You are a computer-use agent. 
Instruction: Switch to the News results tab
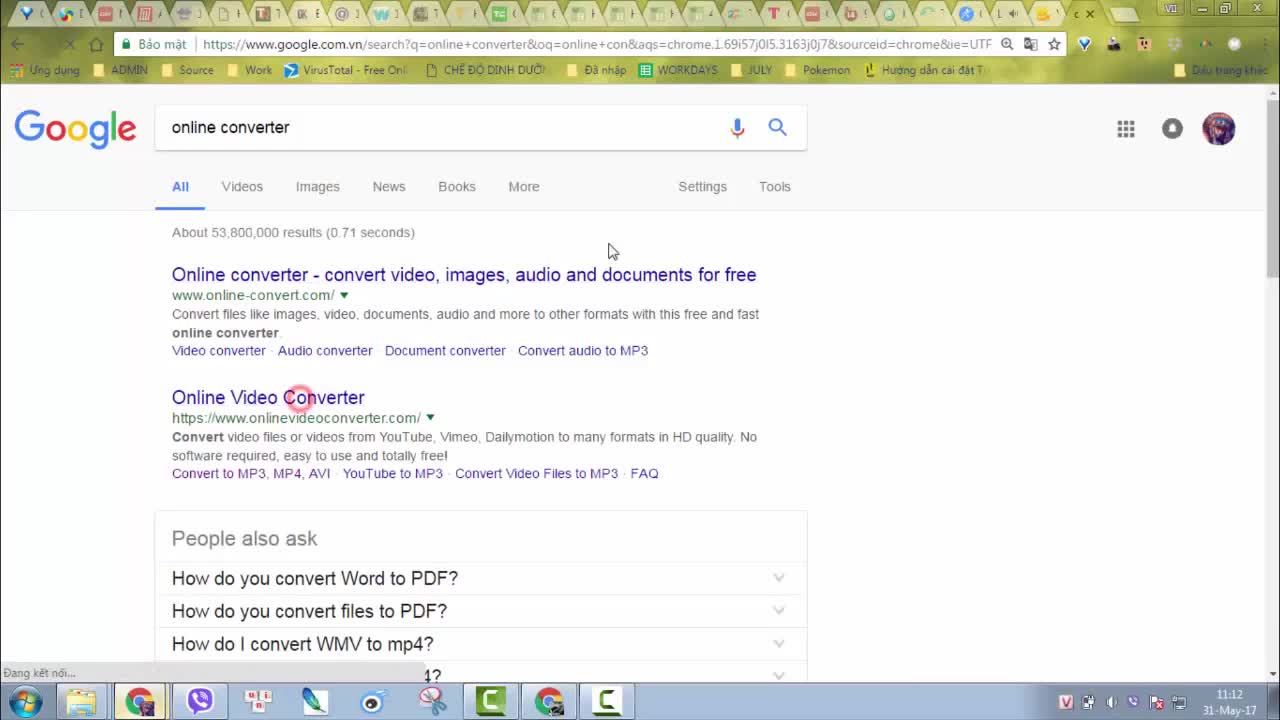(x=389, y=187)
